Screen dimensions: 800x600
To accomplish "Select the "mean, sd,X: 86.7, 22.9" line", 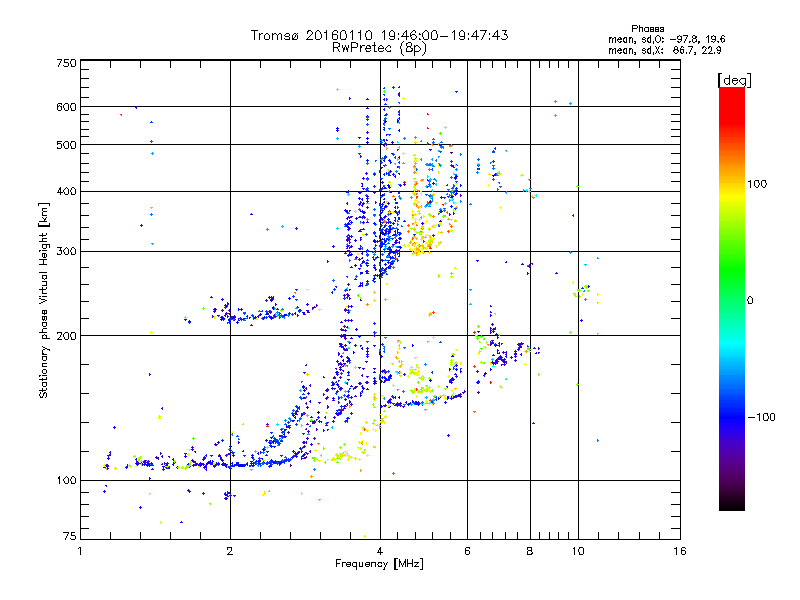I will 664,50.
